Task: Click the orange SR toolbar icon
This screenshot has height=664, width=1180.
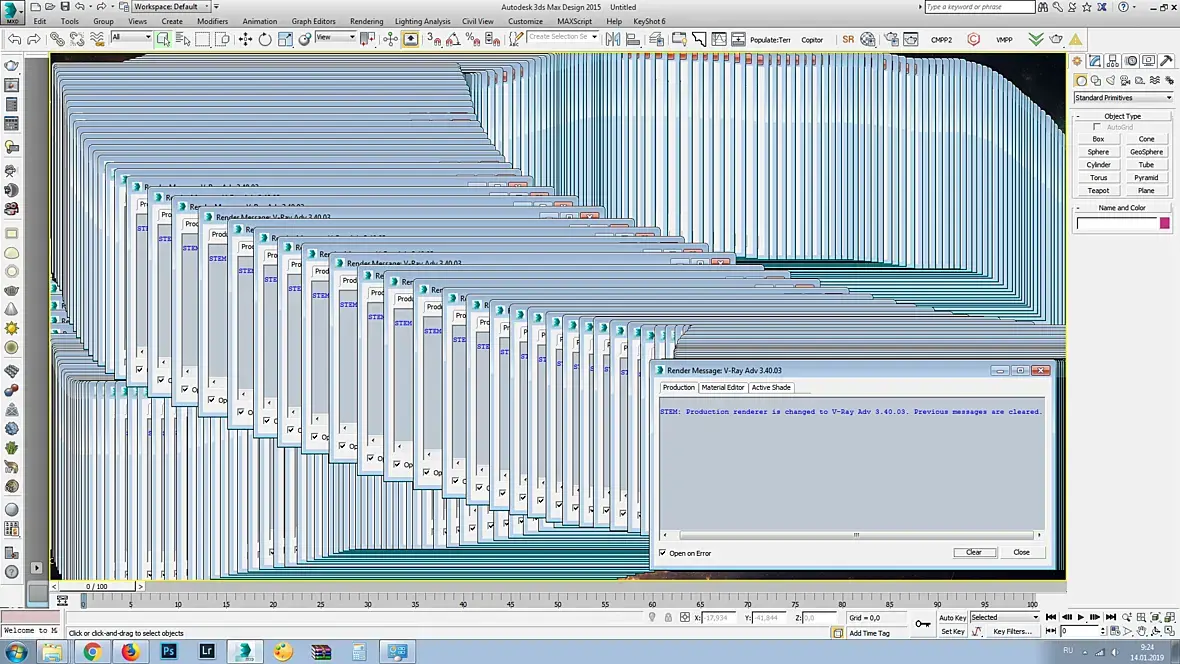Action: point(848,39)
